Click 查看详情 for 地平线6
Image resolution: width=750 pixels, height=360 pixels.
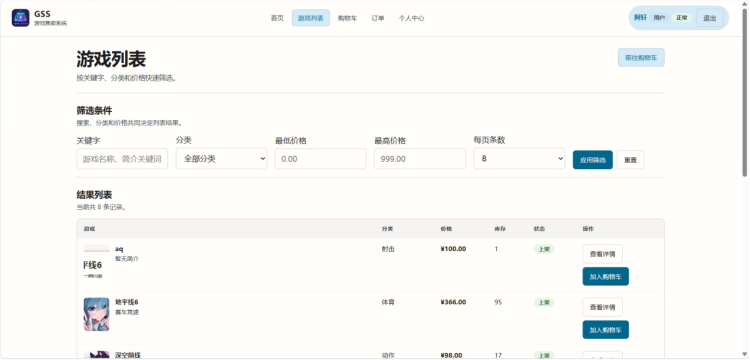pyautogui.click(x=602, y=307)
